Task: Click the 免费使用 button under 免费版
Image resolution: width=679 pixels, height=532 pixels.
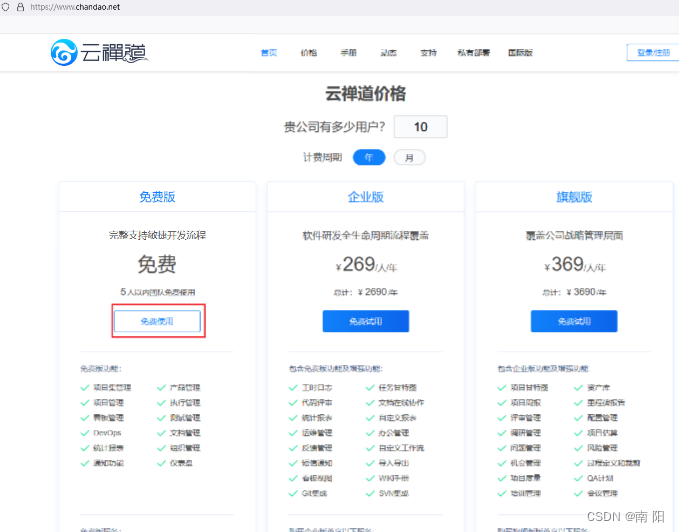Action: point(157,321)
